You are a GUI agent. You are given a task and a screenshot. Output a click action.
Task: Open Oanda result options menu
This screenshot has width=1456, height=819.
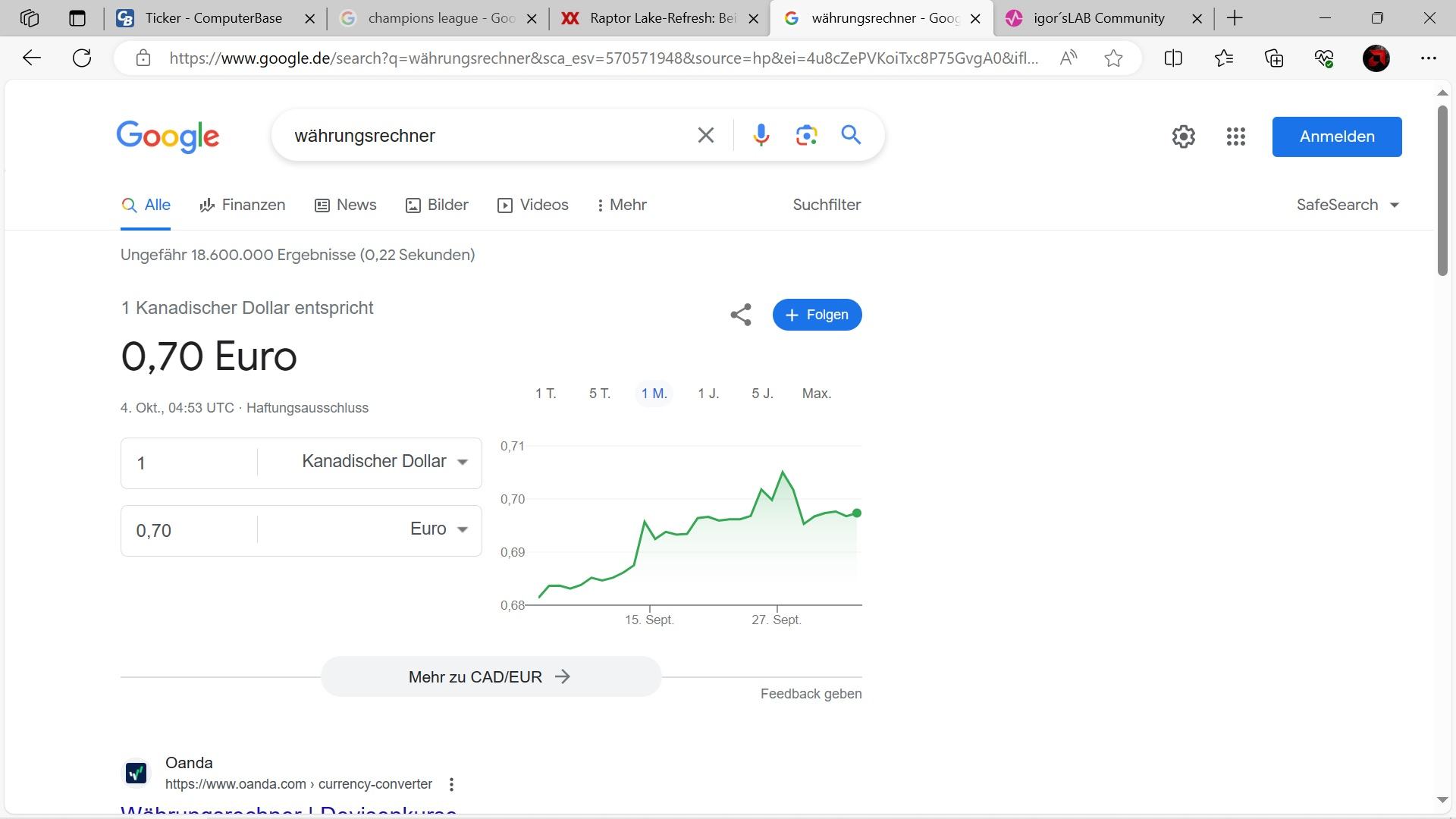click(x=451, y=784)
